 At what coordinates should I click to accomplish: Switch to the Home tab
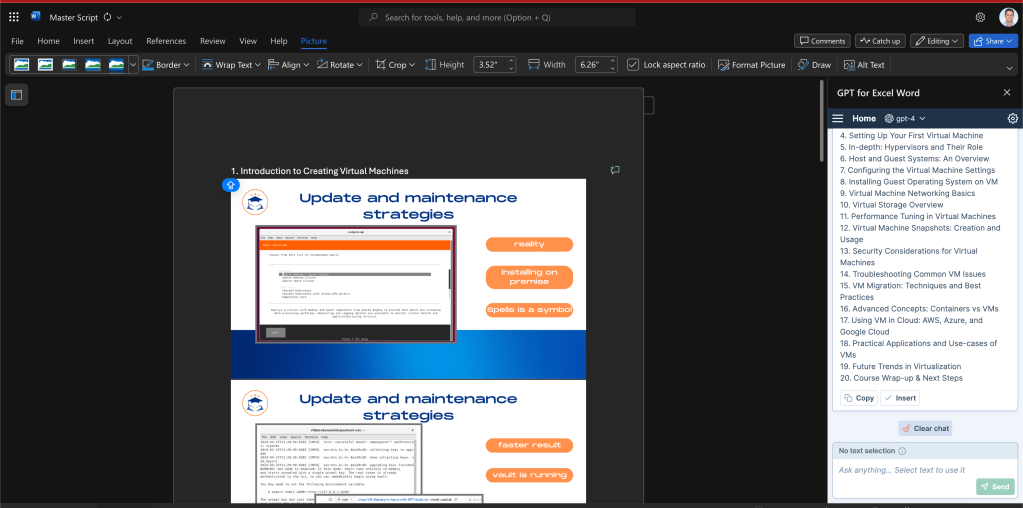click(x=48, y=41)
